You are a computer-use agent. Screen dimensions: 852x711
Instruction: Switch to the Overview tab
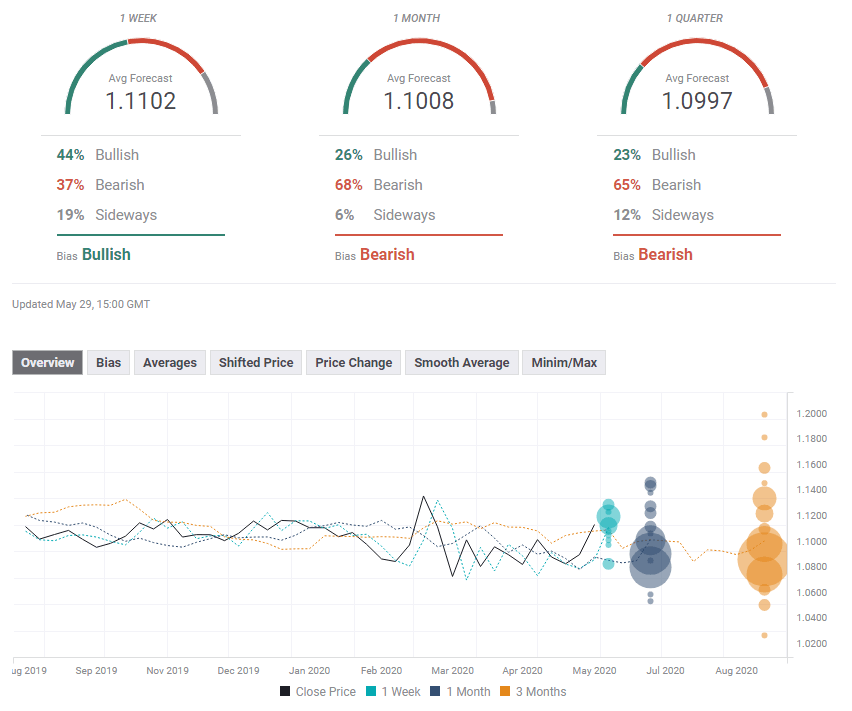[x=48, y=363]
